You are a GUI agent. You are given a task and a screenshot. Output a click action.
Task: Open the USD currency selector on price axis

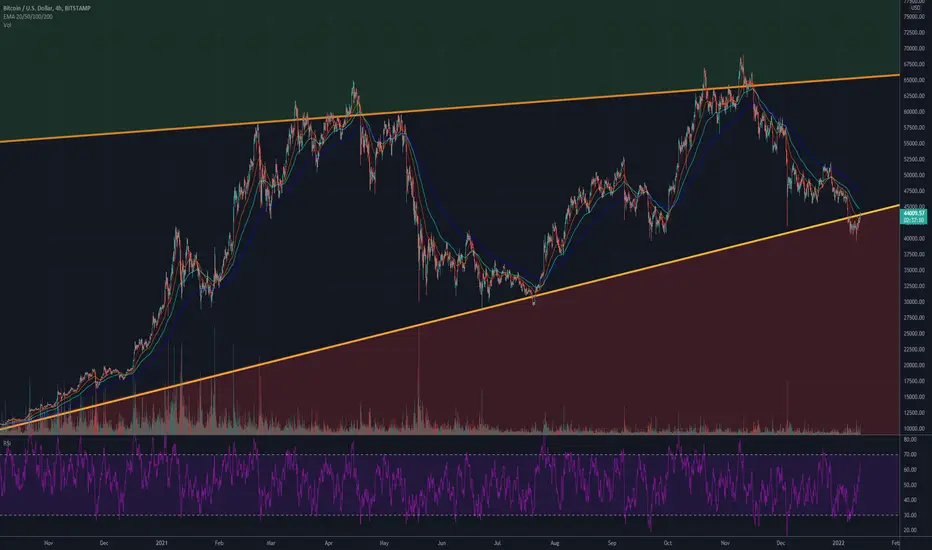click(915, 8)
